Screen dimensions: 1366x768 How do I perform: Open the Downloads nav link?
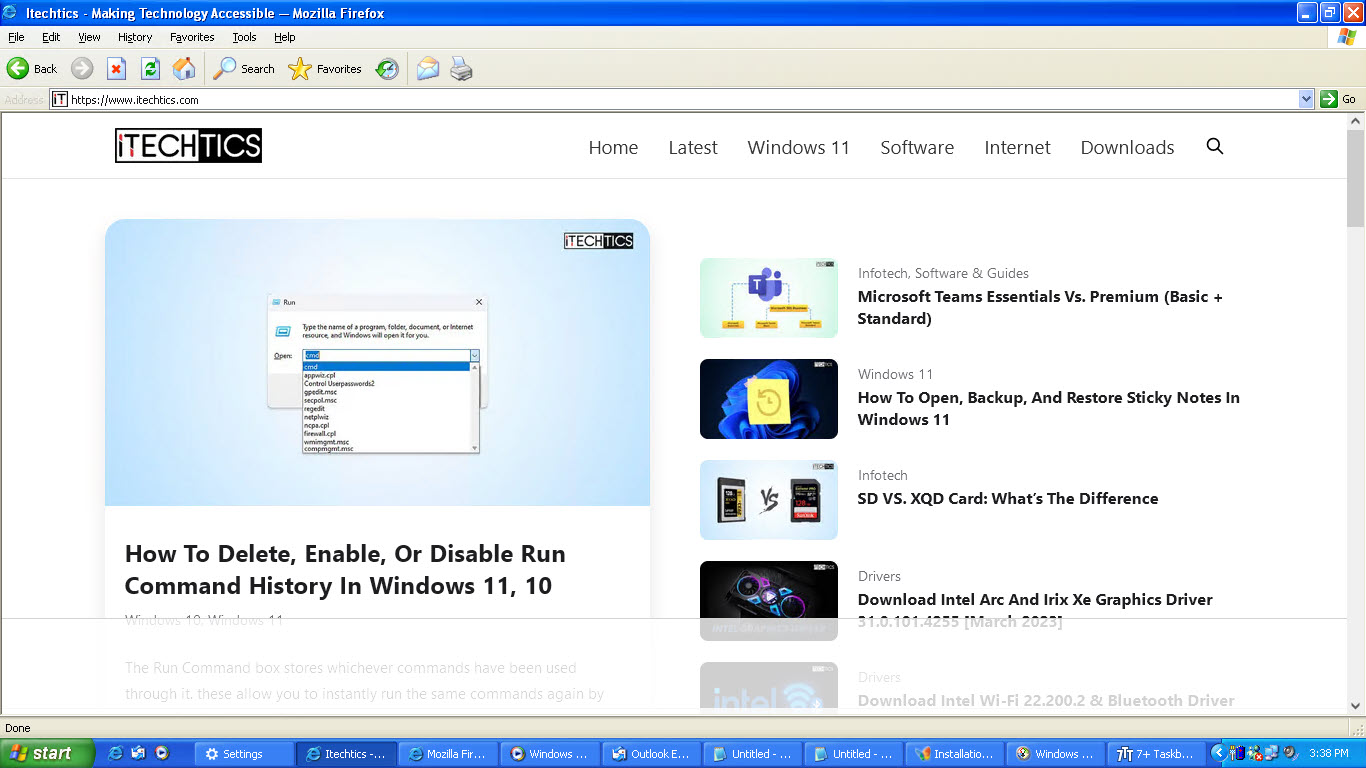click(1127, 147)
